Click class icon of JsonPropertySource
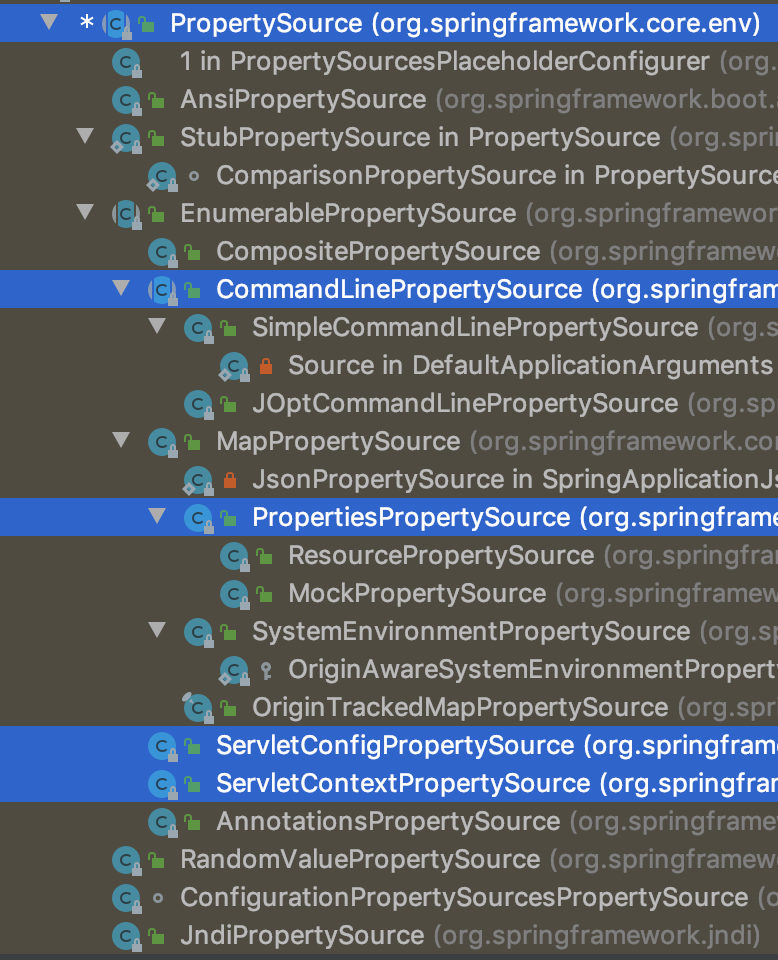 (x=198, y=480)
